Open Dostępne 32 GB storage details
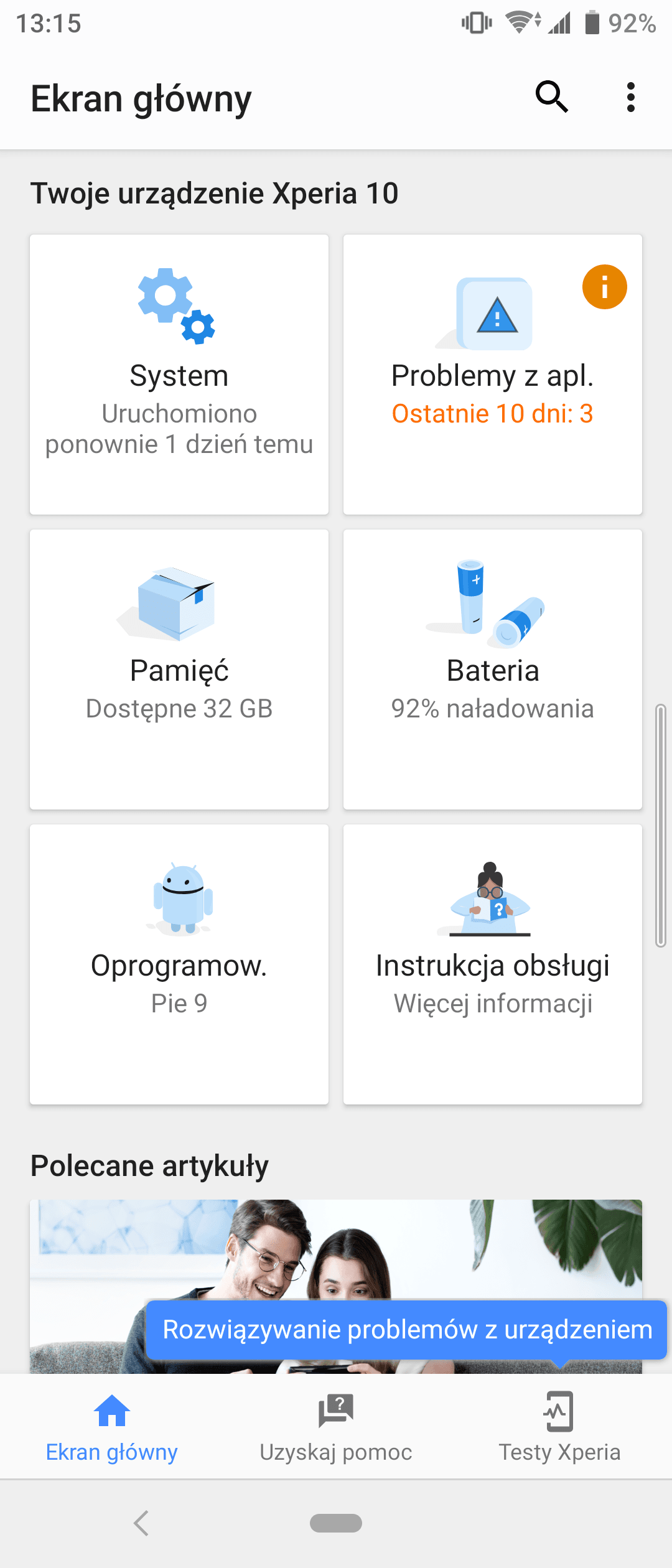The width and height of the screenshot is (672, 1568). pos(179,709)
